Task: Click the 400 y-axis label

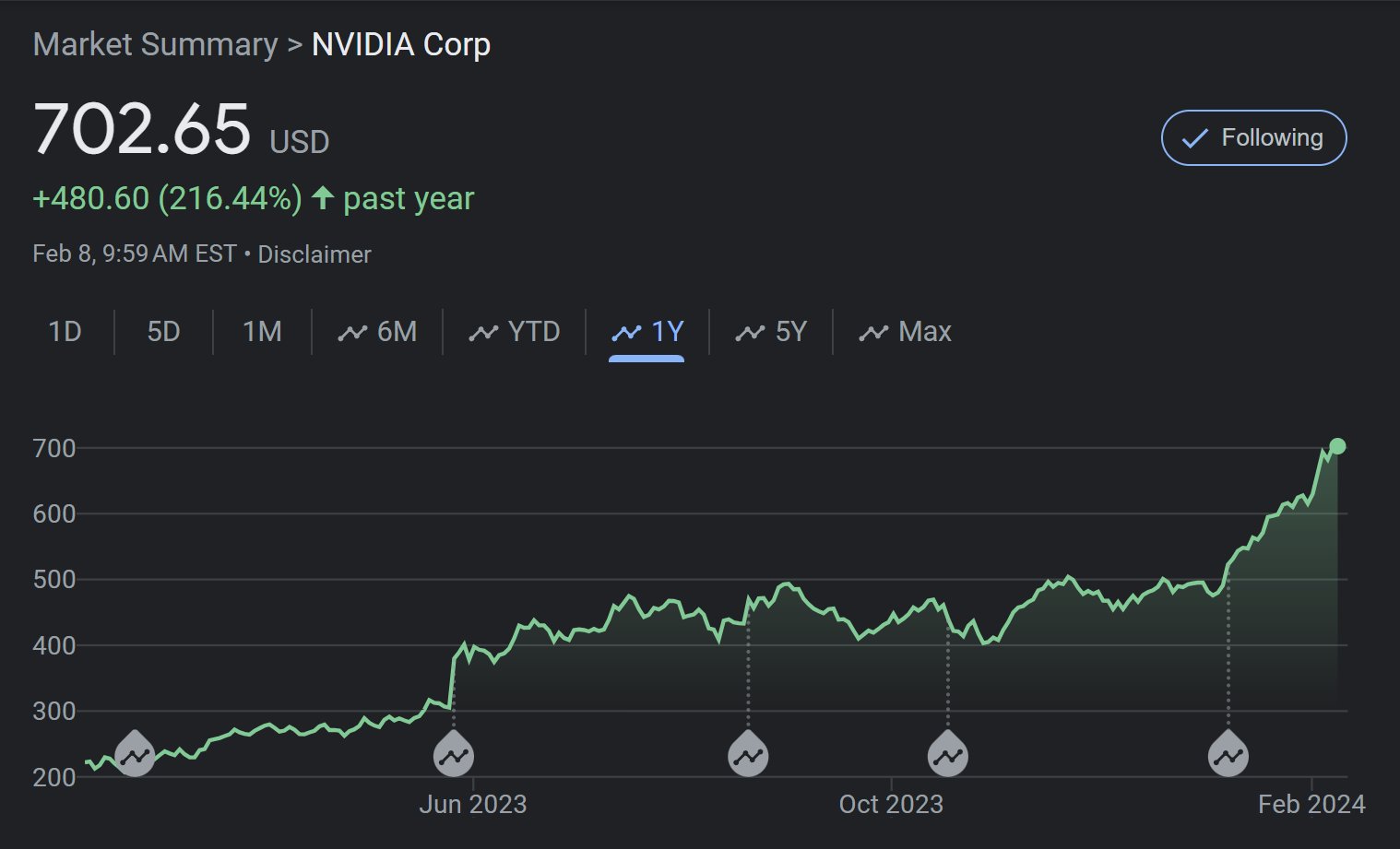Action: tap(54, 645)
